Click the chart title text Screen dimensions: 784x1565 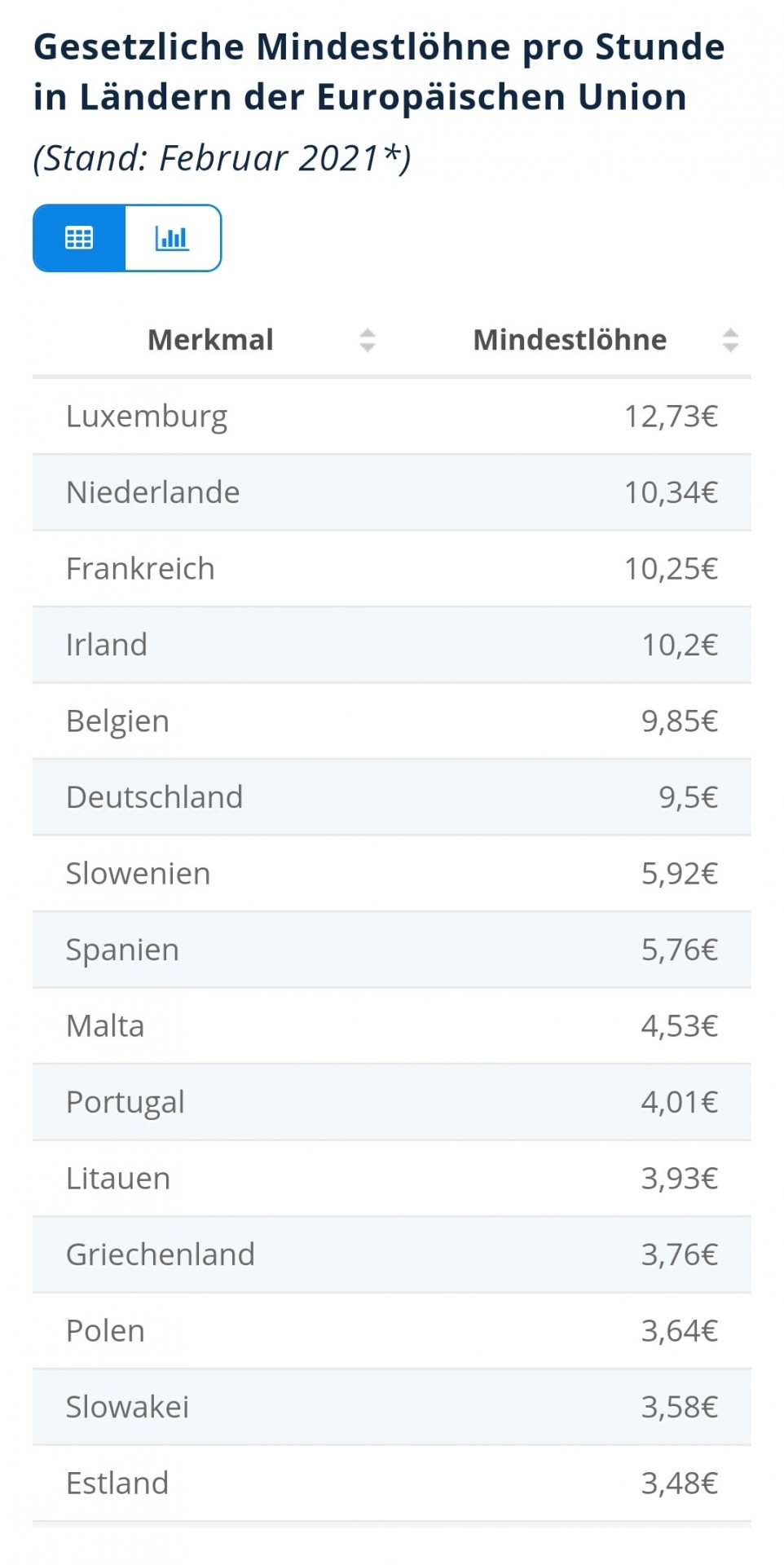tap(379, 72)
